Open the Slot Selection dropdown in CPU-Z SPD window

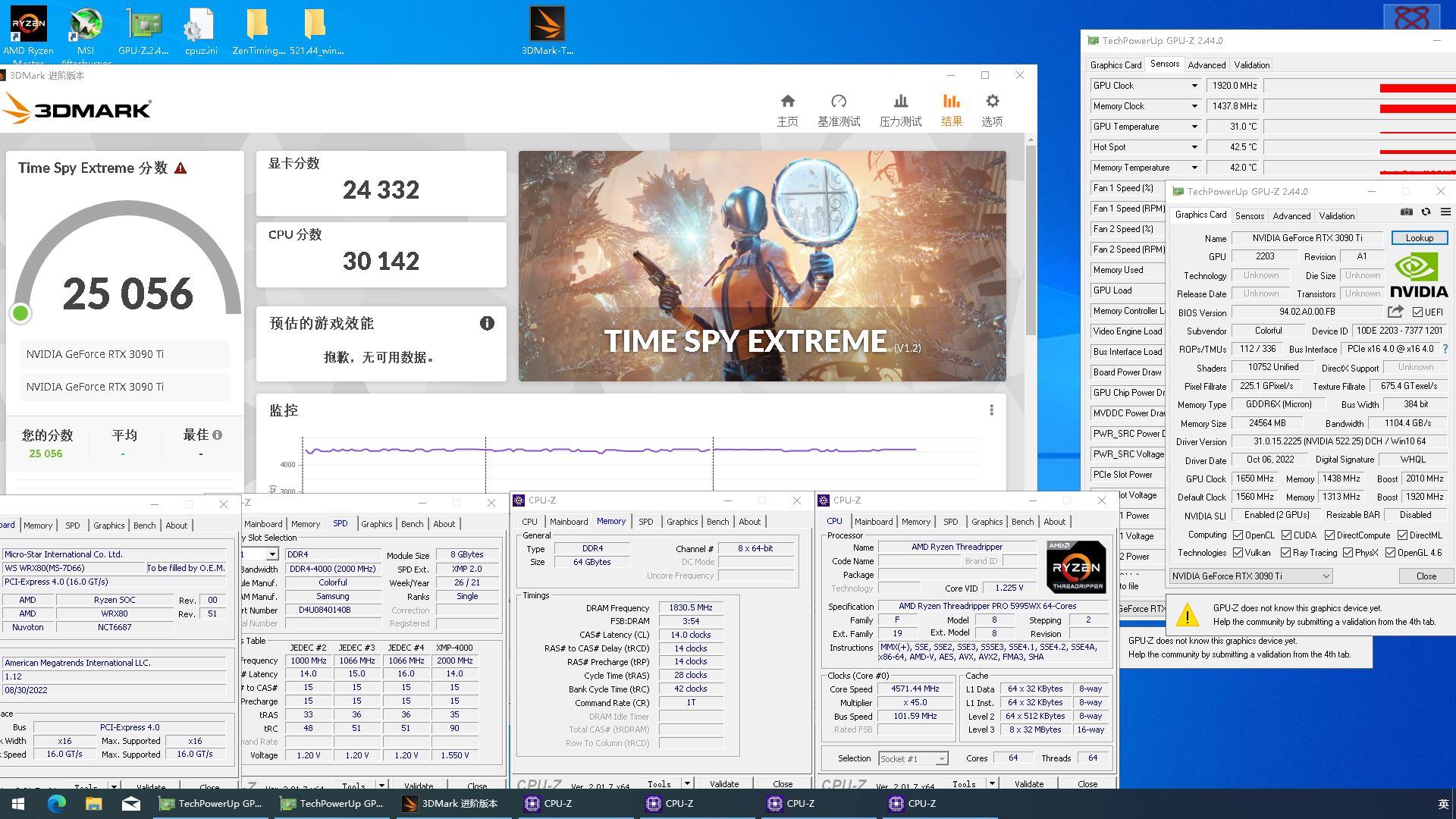pyautogui.click(x=272, y=554)
